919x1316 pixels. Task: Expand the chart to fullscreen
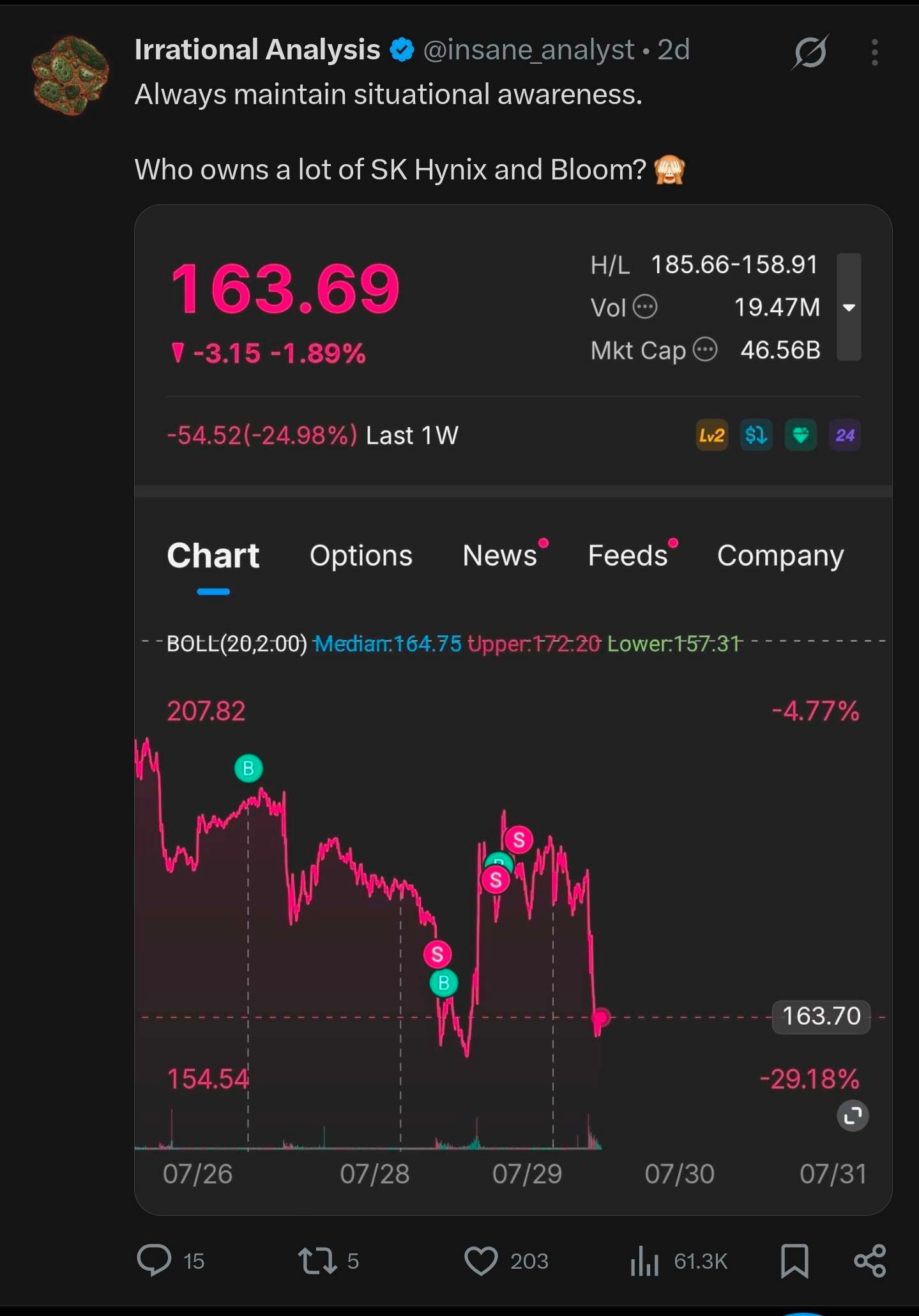click(x=853, y=1116)
